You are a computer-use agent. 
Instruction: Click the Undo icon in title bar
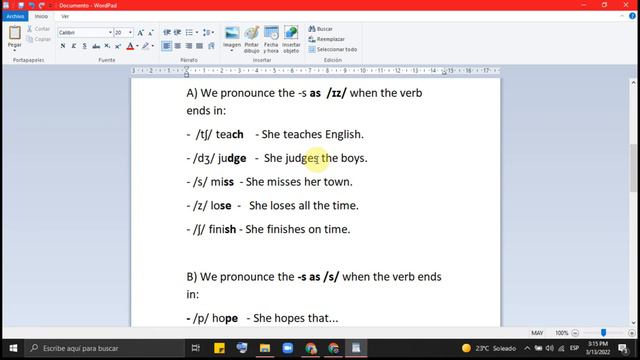point(31,5)
